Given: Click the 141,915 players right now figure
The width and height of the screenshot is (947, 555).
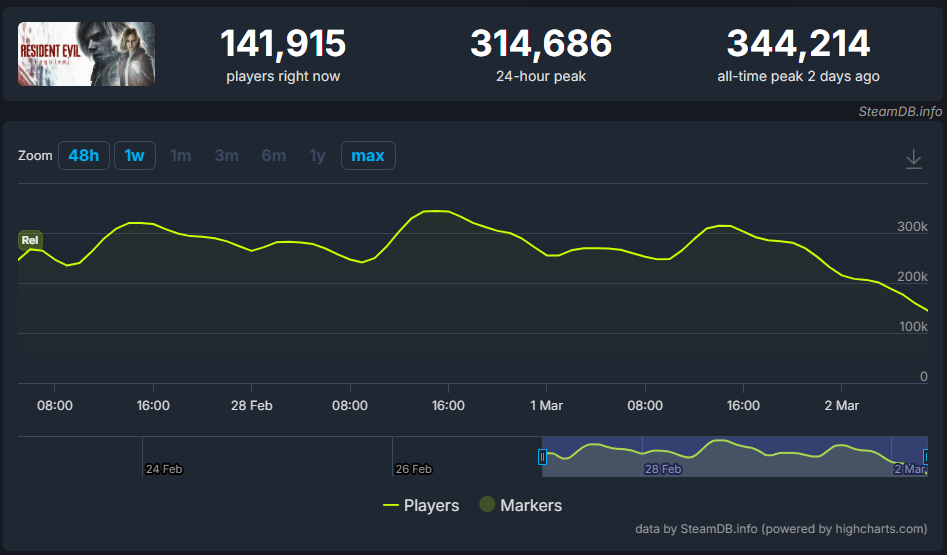Looking at the screenshot, I should [283, 44].
